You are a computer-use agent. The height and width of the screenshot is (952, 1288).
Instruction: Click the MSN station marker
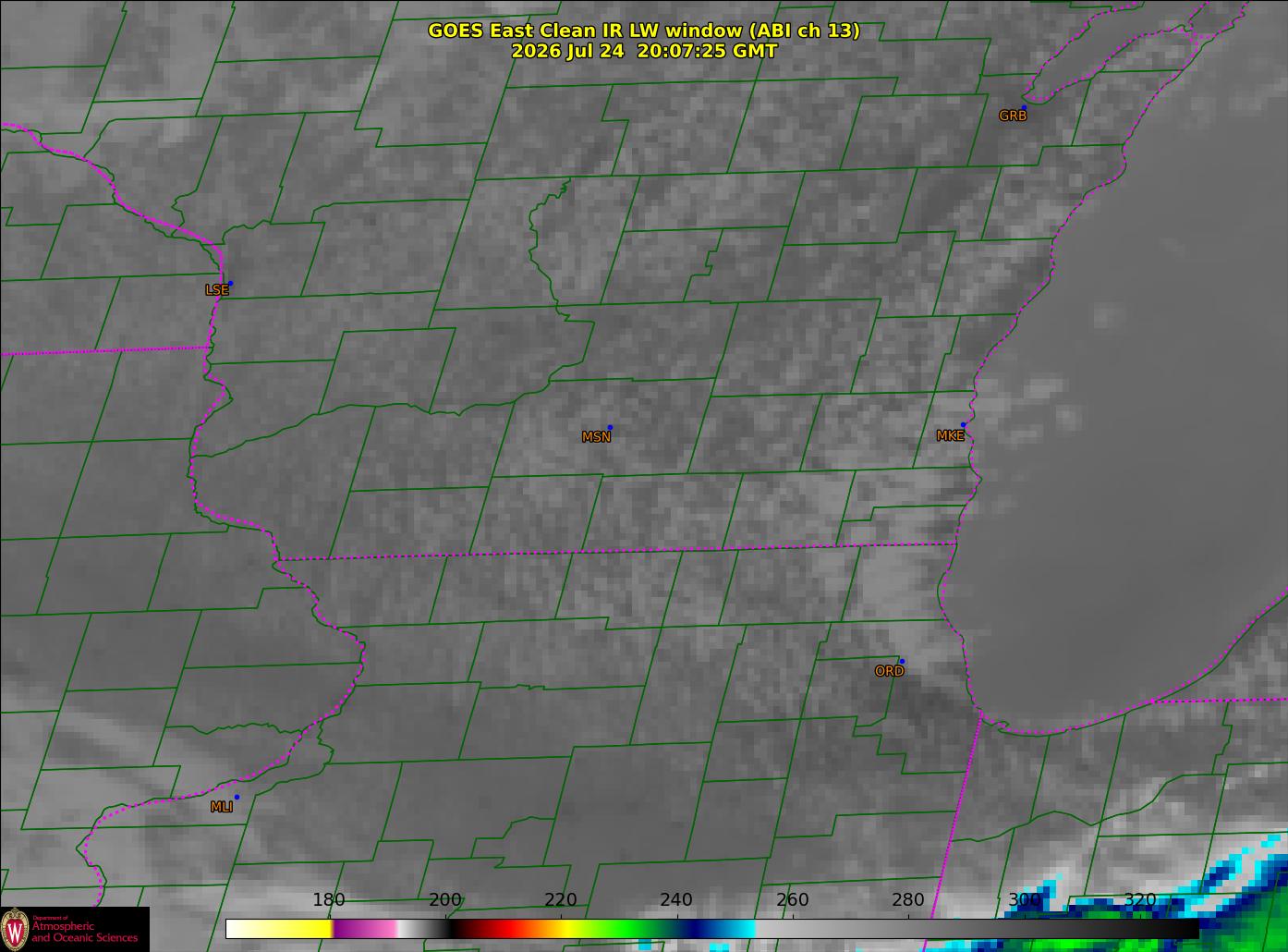(610, 428)
